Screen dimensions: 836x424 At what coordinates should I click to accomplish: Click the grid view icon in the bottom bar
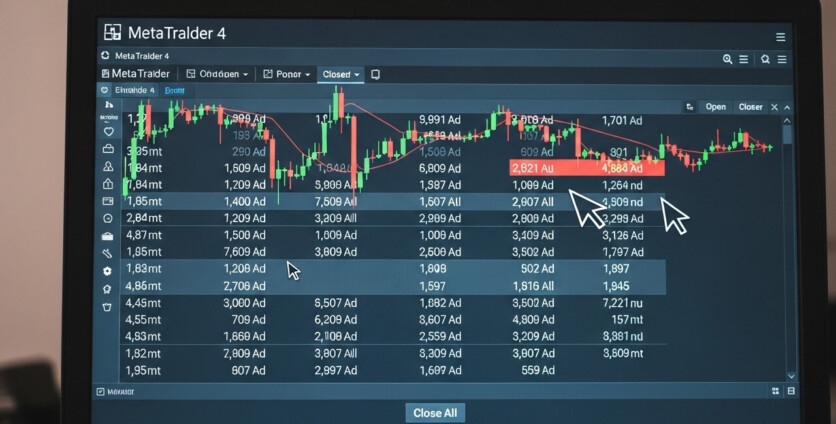pyautogui.click(x=775, y=391)
